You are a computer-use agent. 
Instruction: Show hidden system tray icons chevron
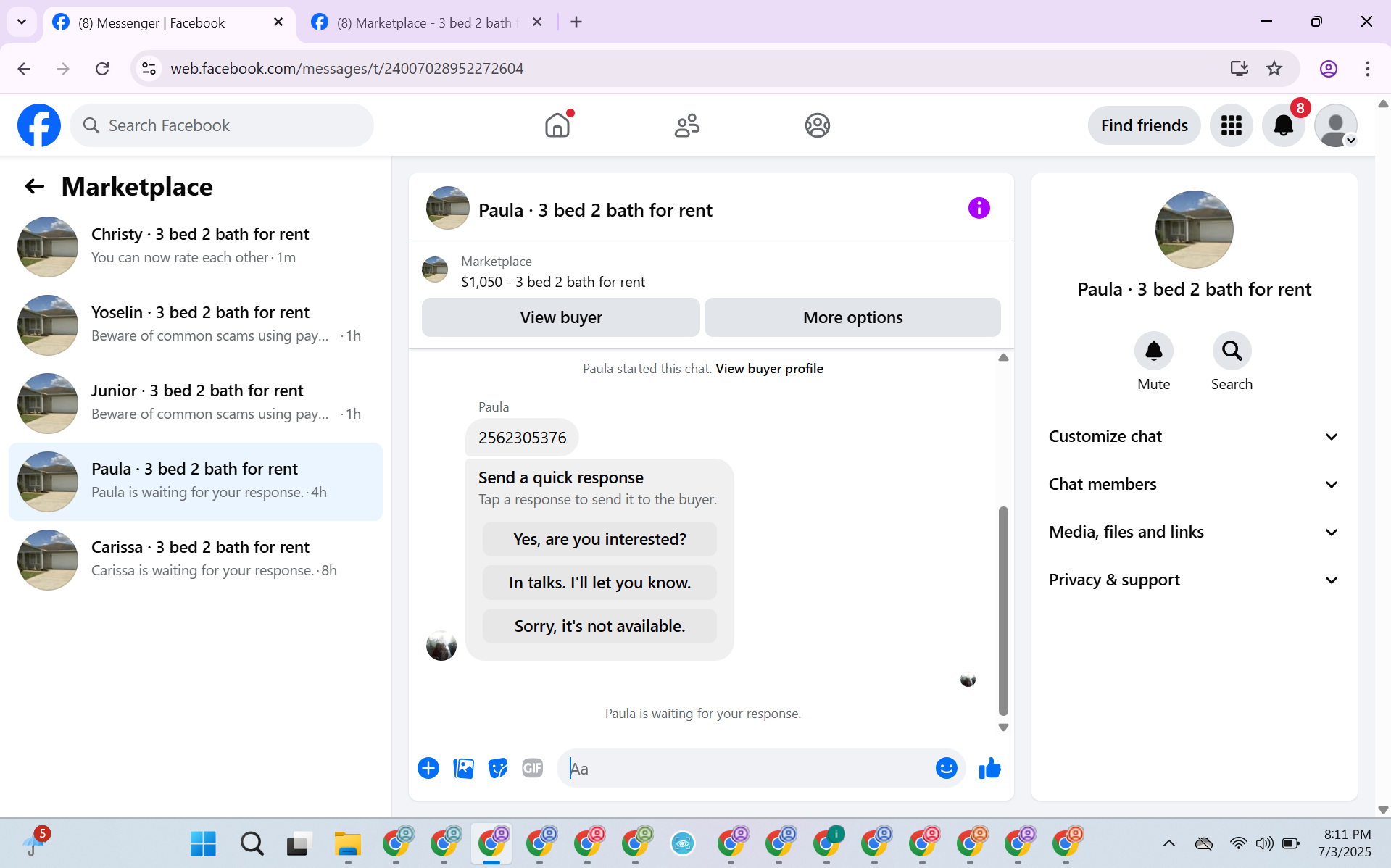1168,843
